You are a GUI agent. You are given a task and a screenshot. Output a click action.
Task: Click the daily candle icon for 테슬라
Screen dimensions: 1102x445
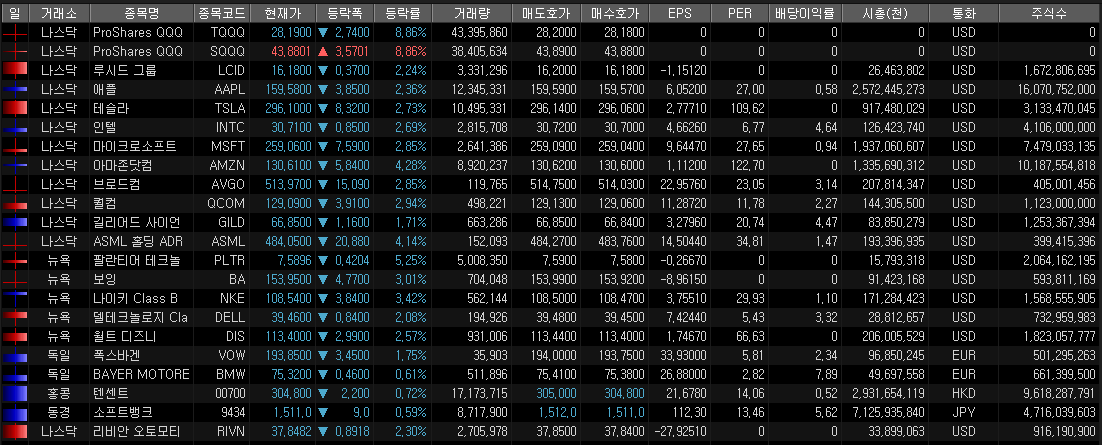[x=14, y=108]
